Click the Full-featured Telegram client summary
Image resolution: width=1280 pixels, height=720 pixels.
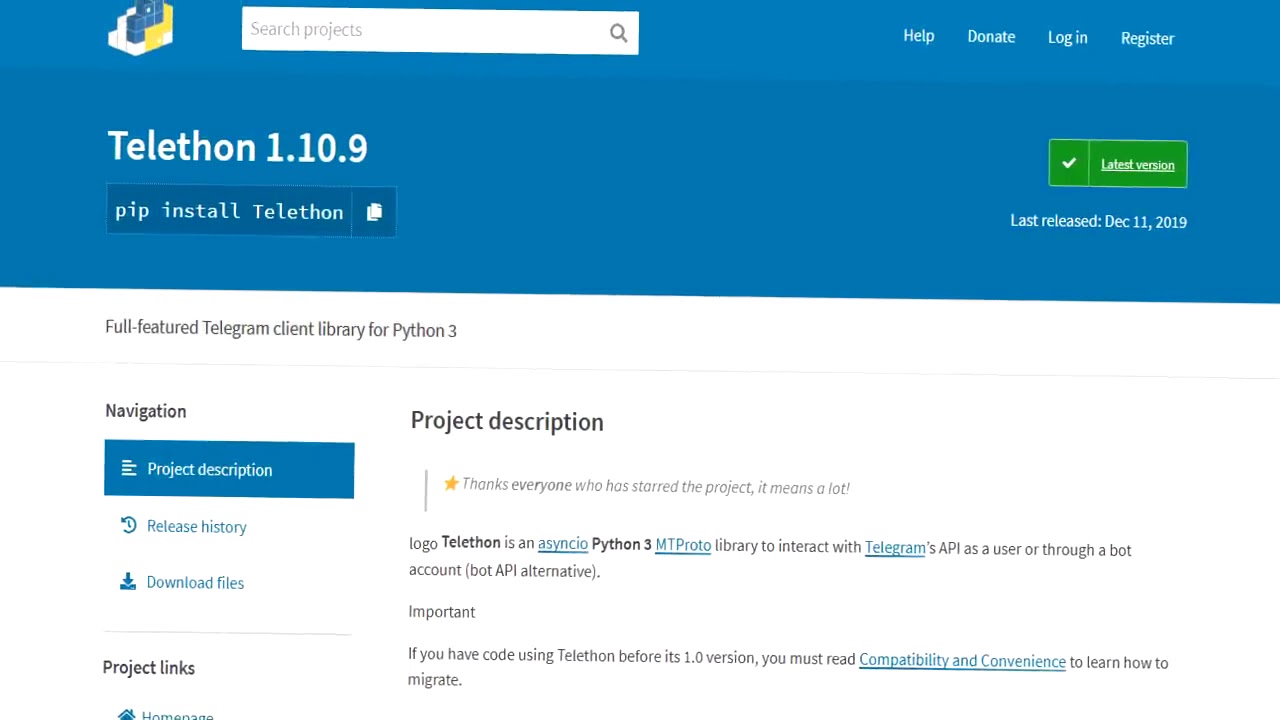click(x=281, y=328)
